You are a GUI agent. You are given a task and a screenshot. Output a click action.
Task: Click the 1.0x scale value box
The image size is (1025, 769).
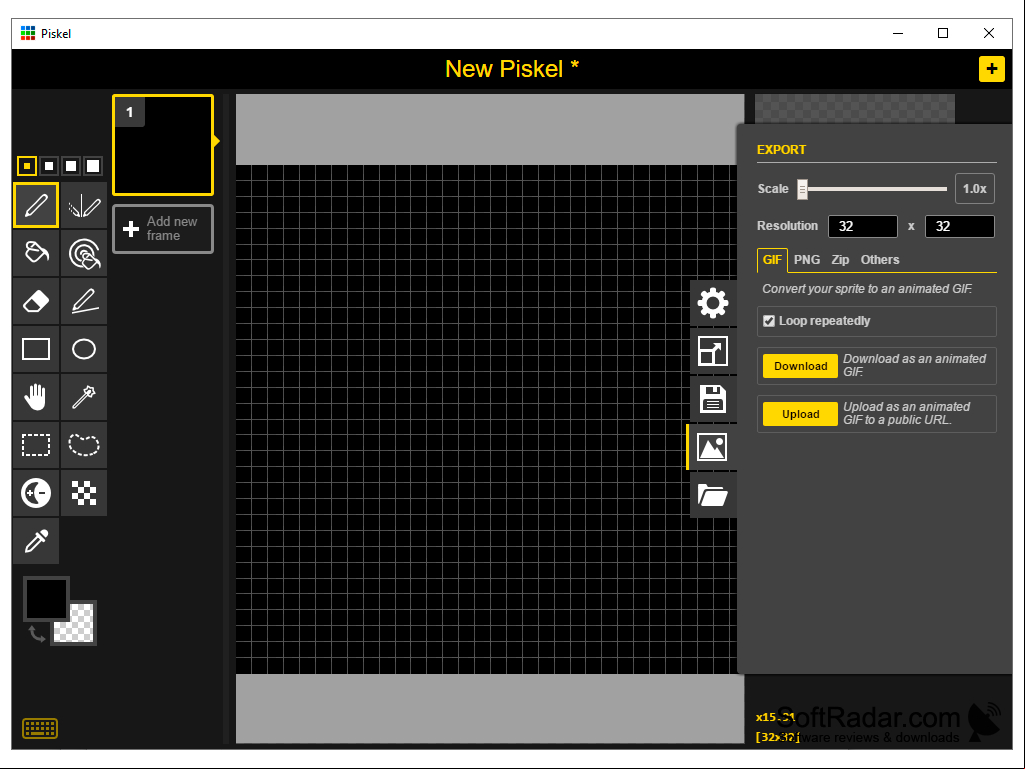pos(974,189)
